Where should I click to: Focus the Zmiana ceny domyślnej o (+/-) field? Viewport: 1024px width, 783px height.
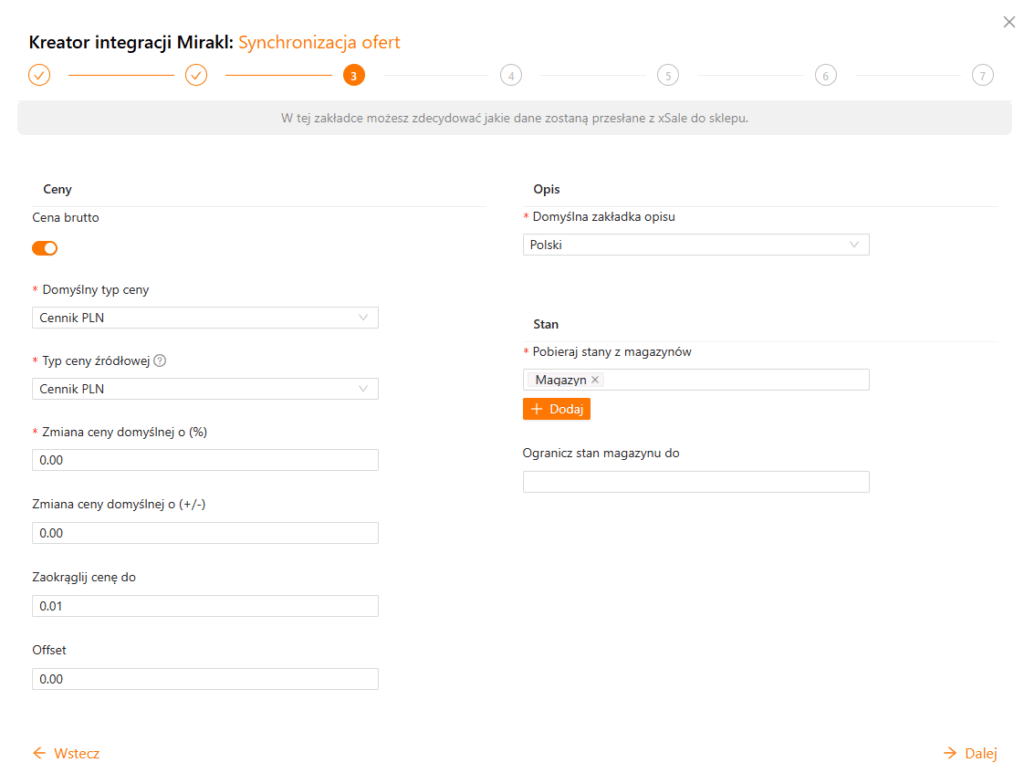click(205, 533)
